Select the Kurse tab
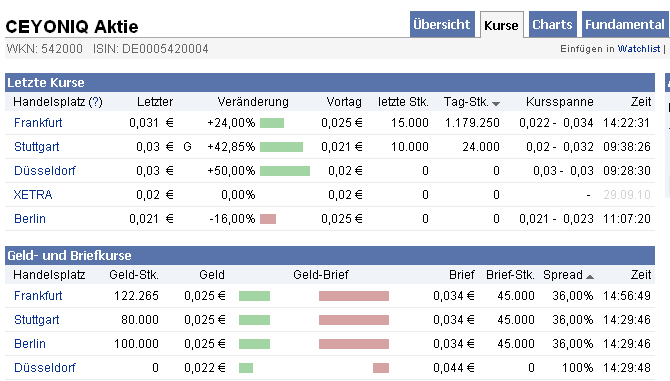This screenshot has width=670, height=381. tap(501, 25)
